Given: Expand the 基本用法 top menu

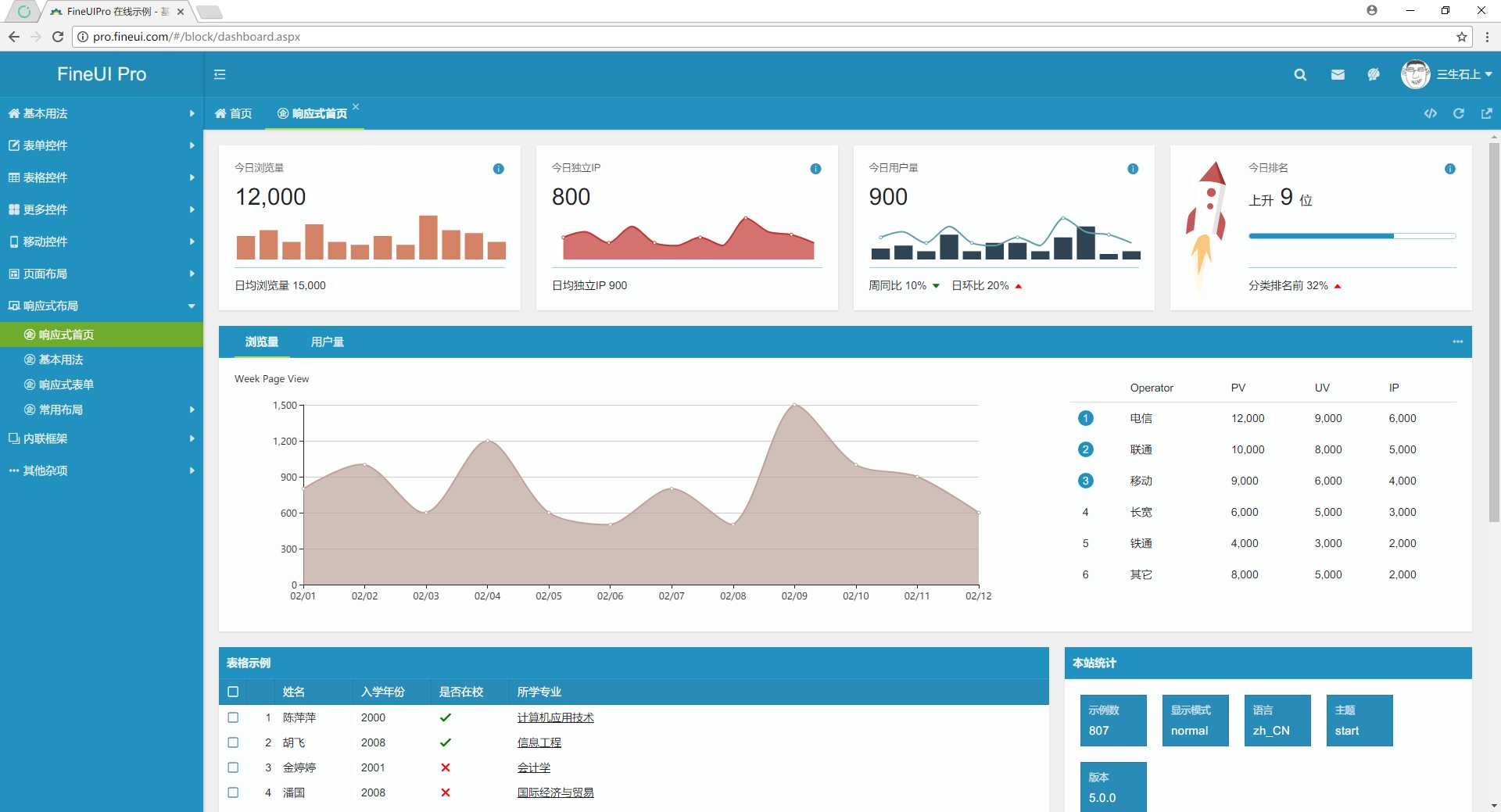Looking at the screenshot, I should coord(102,113).
